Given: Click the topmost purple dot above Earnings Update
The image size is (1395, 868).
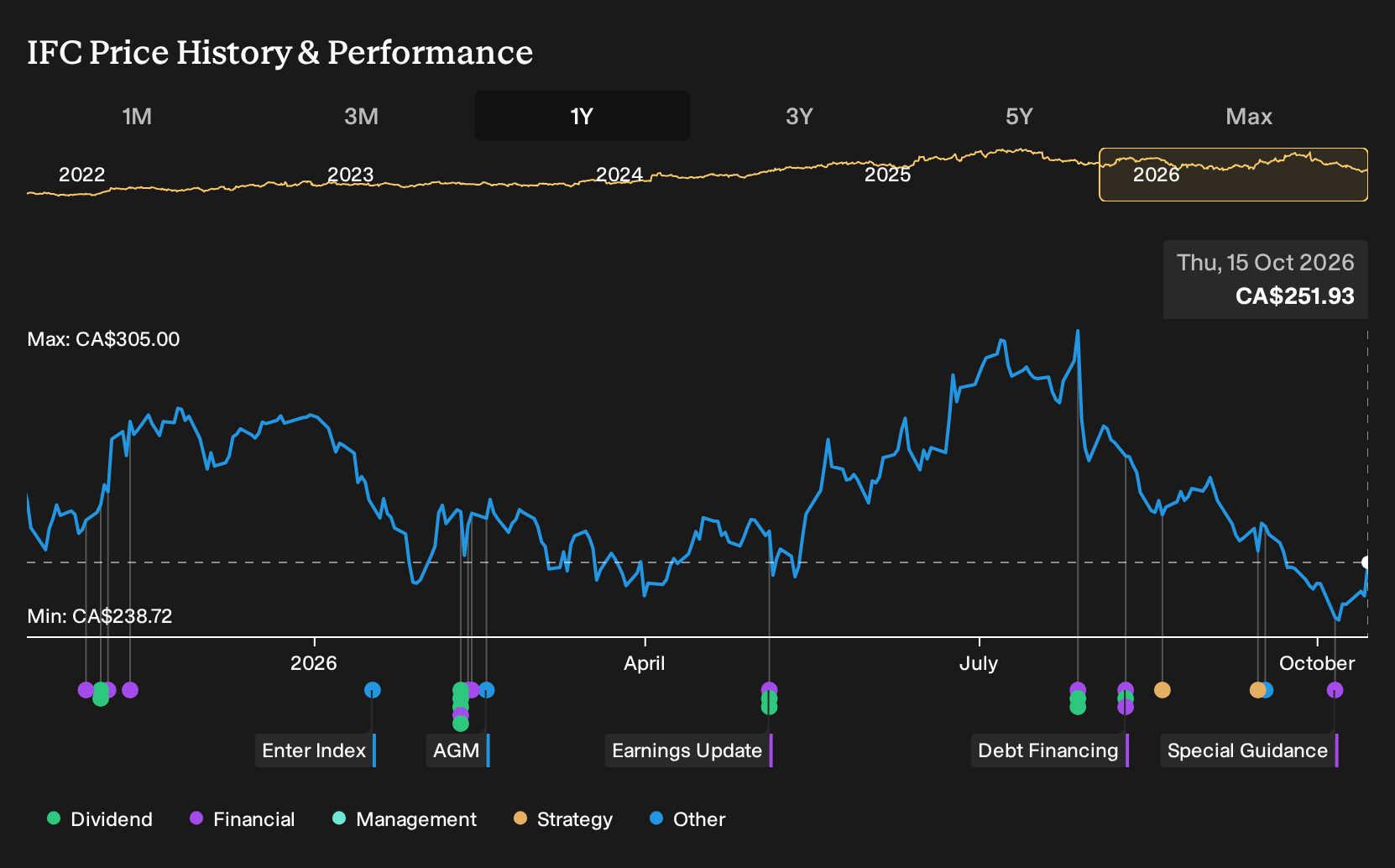Looking at the screenshot, I should pos(769,689).
